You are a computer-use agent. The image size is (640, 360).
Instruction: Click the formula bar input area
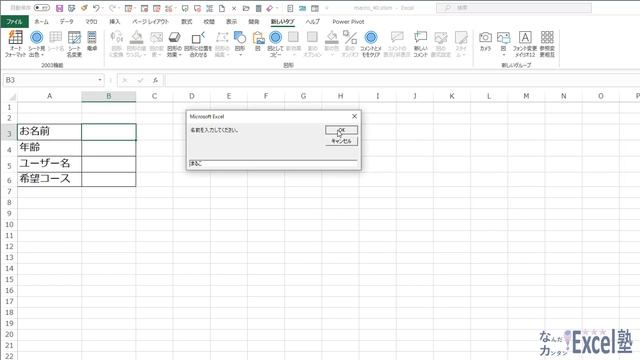click(x=402, y=80)
